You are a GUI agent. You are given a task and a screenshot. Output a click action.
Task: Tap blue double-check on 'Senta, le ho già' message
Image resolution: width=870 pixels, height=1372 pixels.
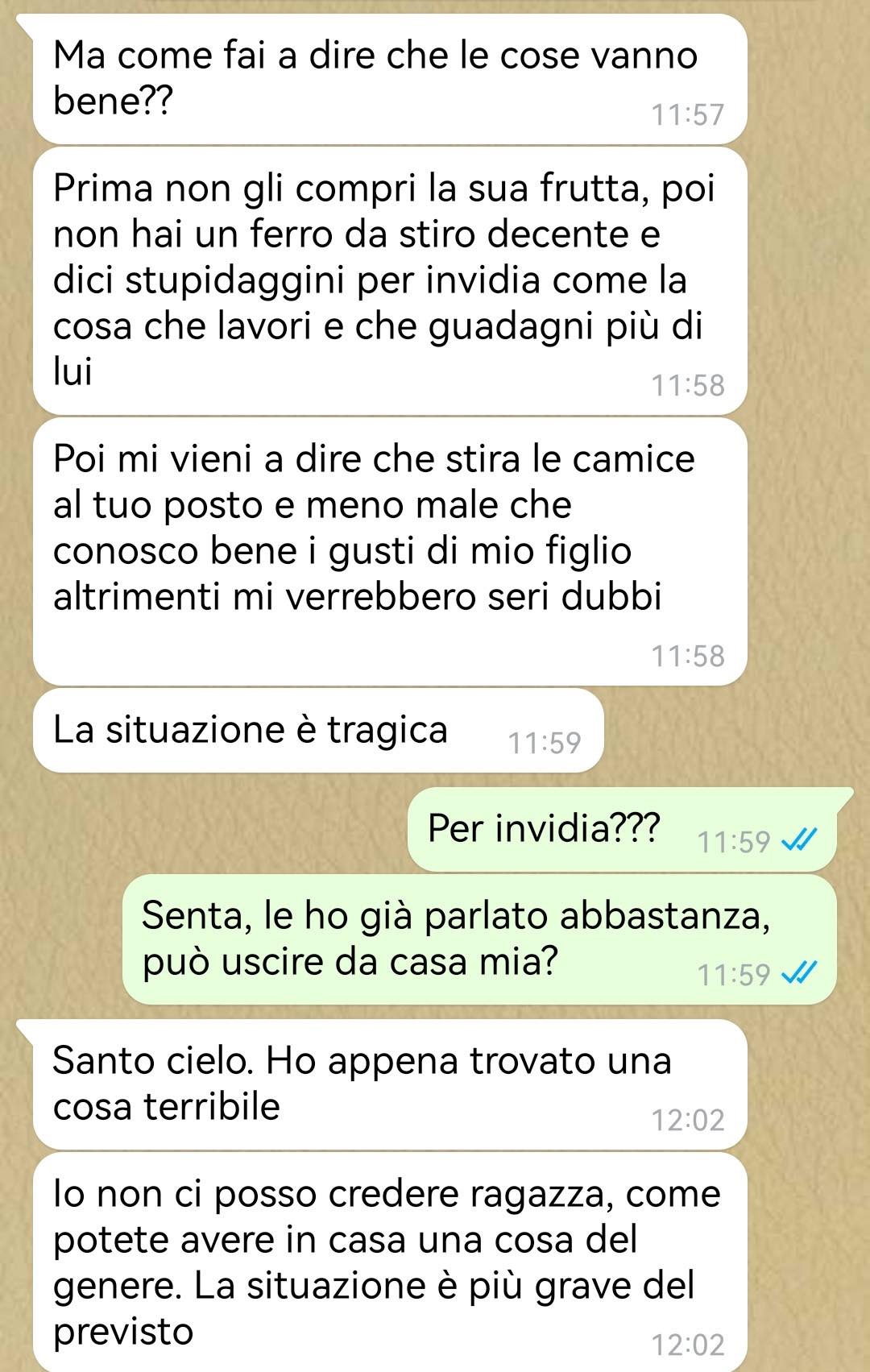click(x=799, y=974)
